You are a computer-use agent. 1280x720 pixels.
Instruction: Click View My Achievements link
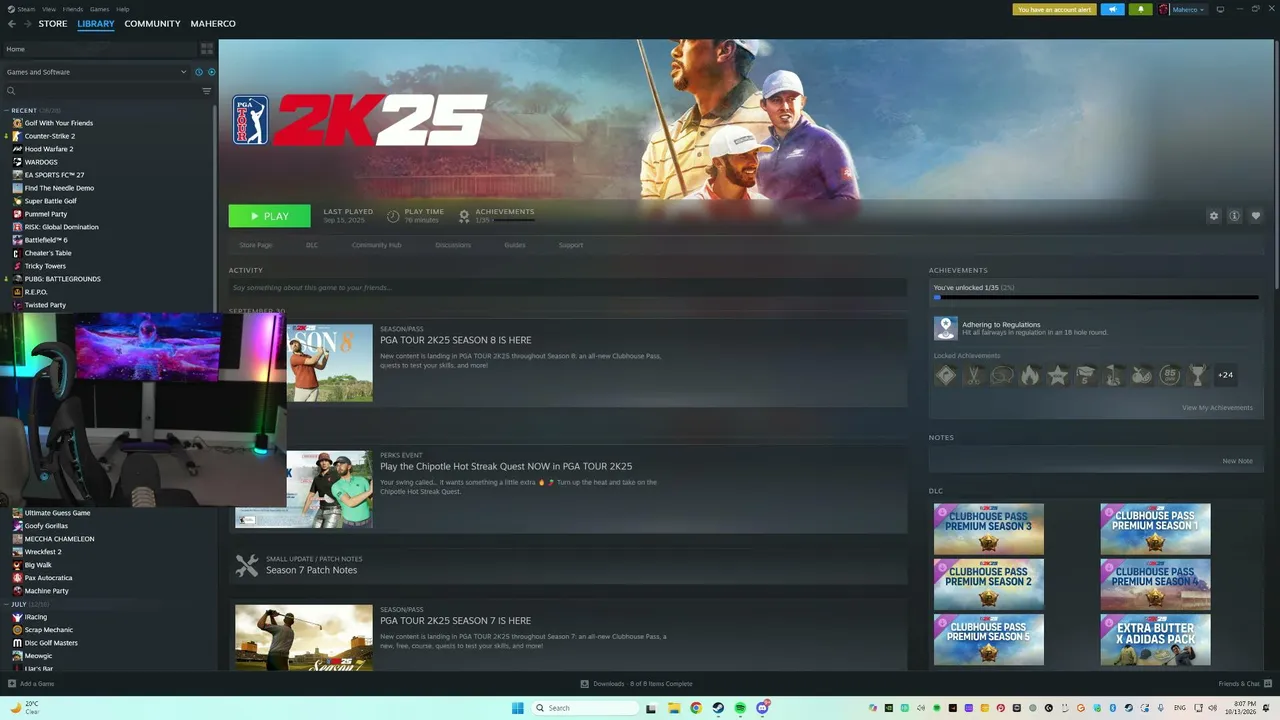pyautogui.click(x=1217, y=408)
